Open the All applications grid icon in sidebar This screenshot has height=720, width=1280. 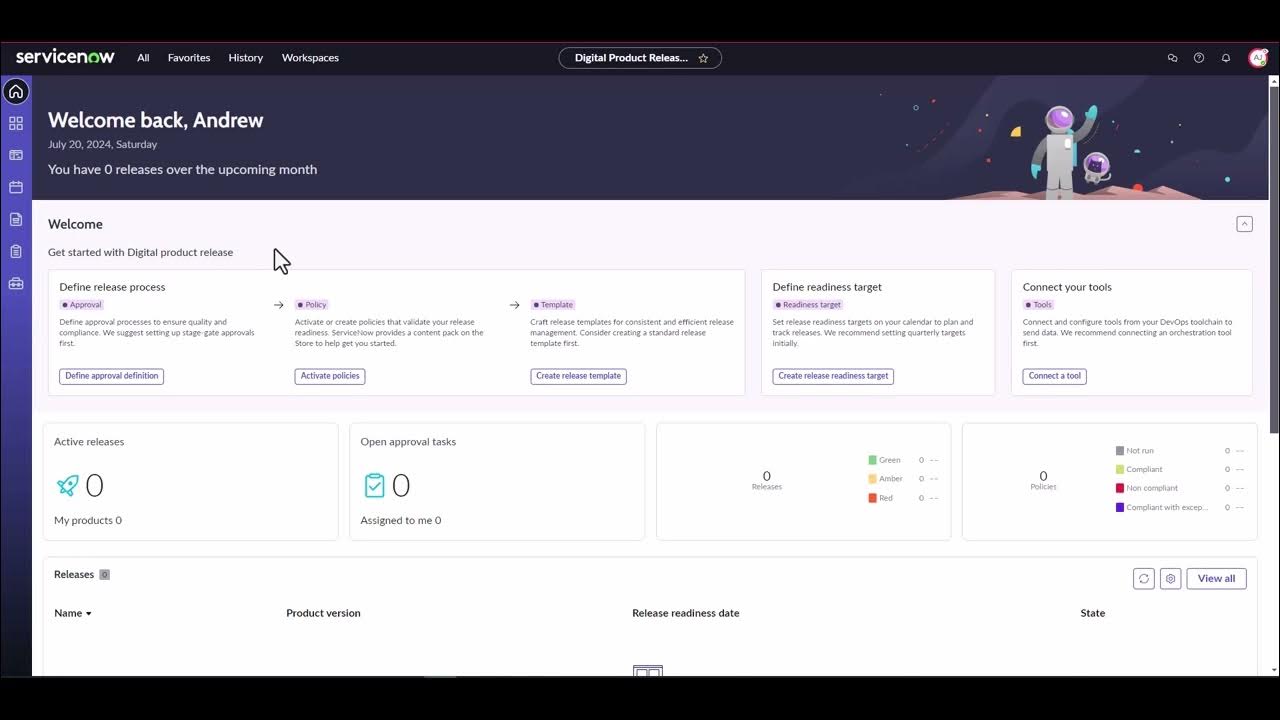pos(15,123)
